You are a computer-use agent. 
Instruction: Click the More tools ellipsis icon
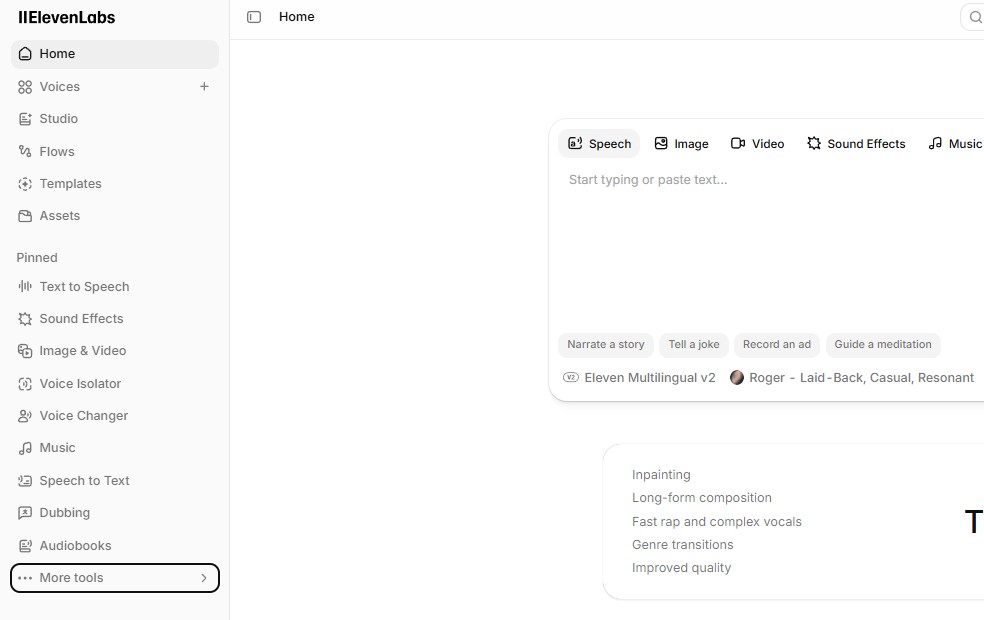(25, 578)
